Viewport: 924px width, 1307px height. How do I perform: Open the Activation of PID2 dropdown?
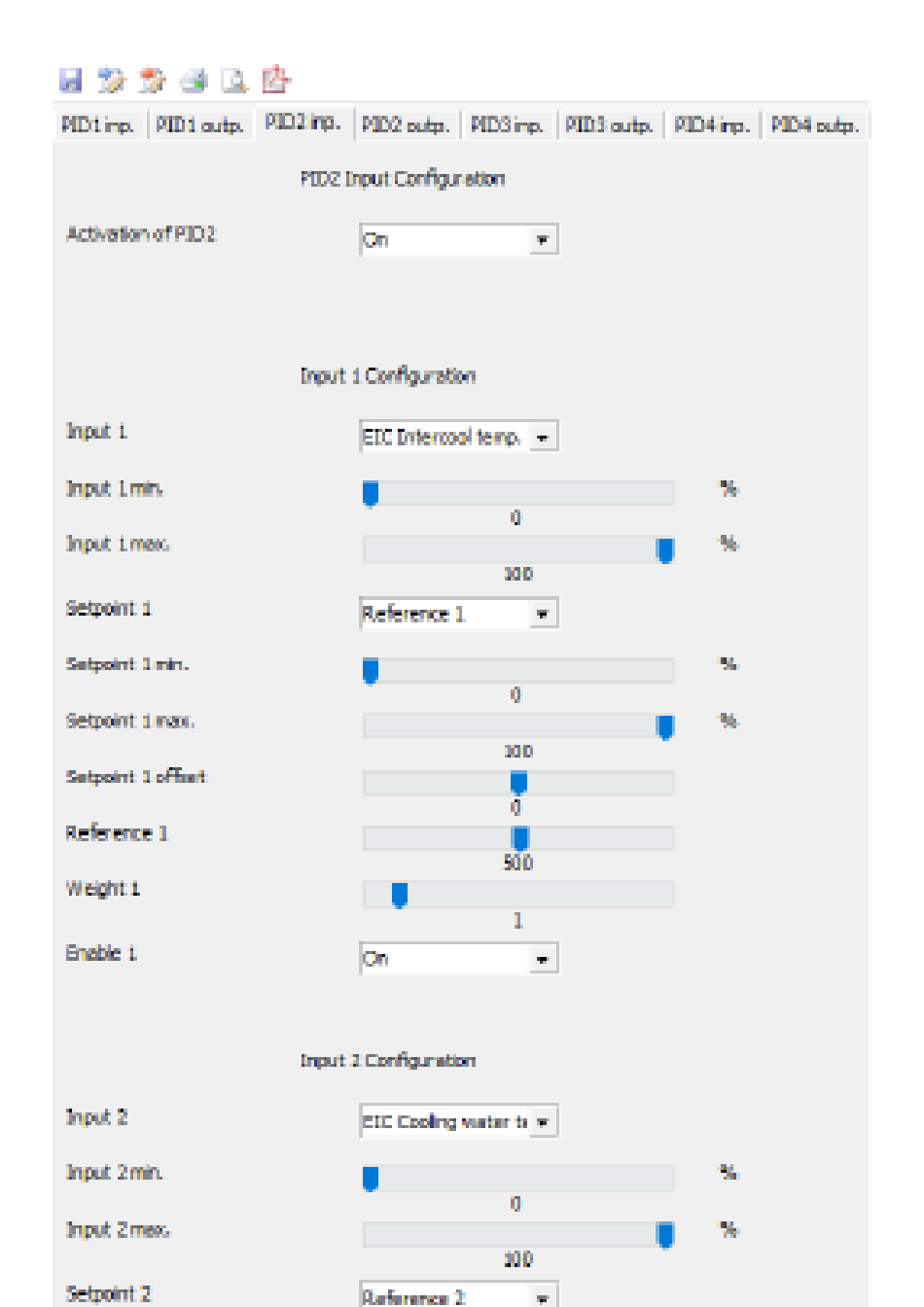tap(459, 240)
